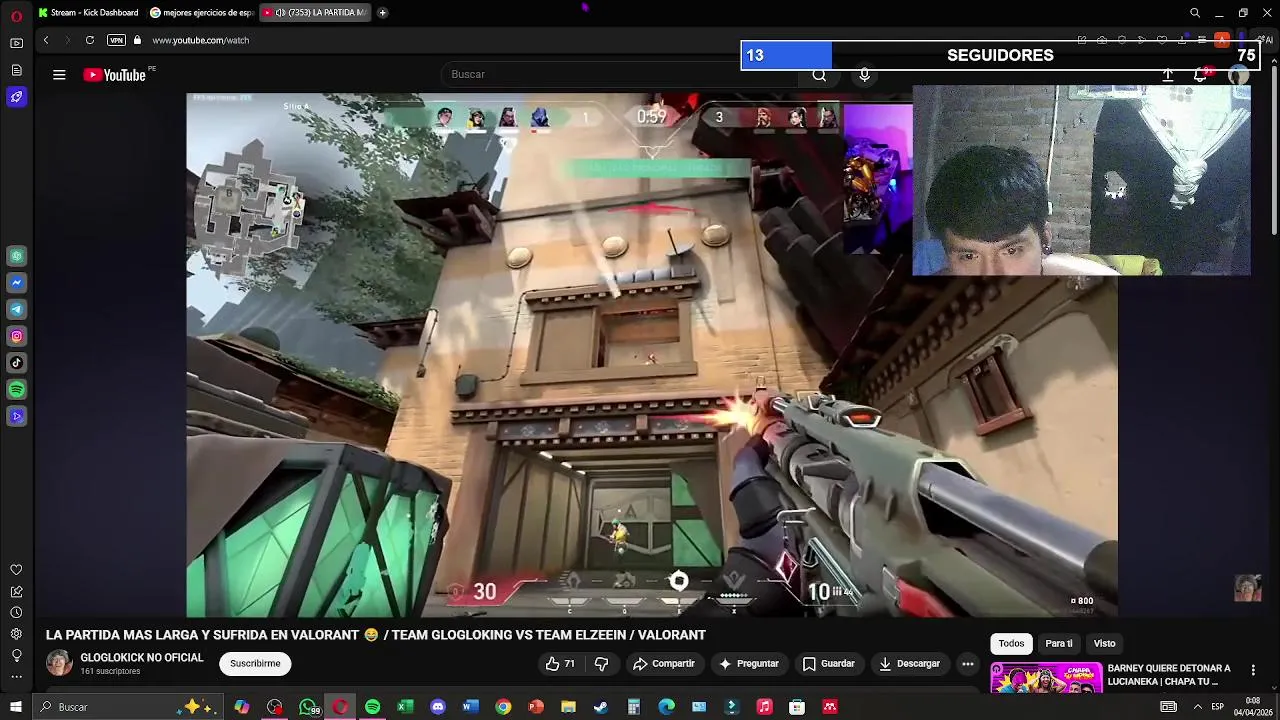This screenshot has width=1280, height=720.
Task: Start voice search with the microphone icon
Action: tap(864, 75)
